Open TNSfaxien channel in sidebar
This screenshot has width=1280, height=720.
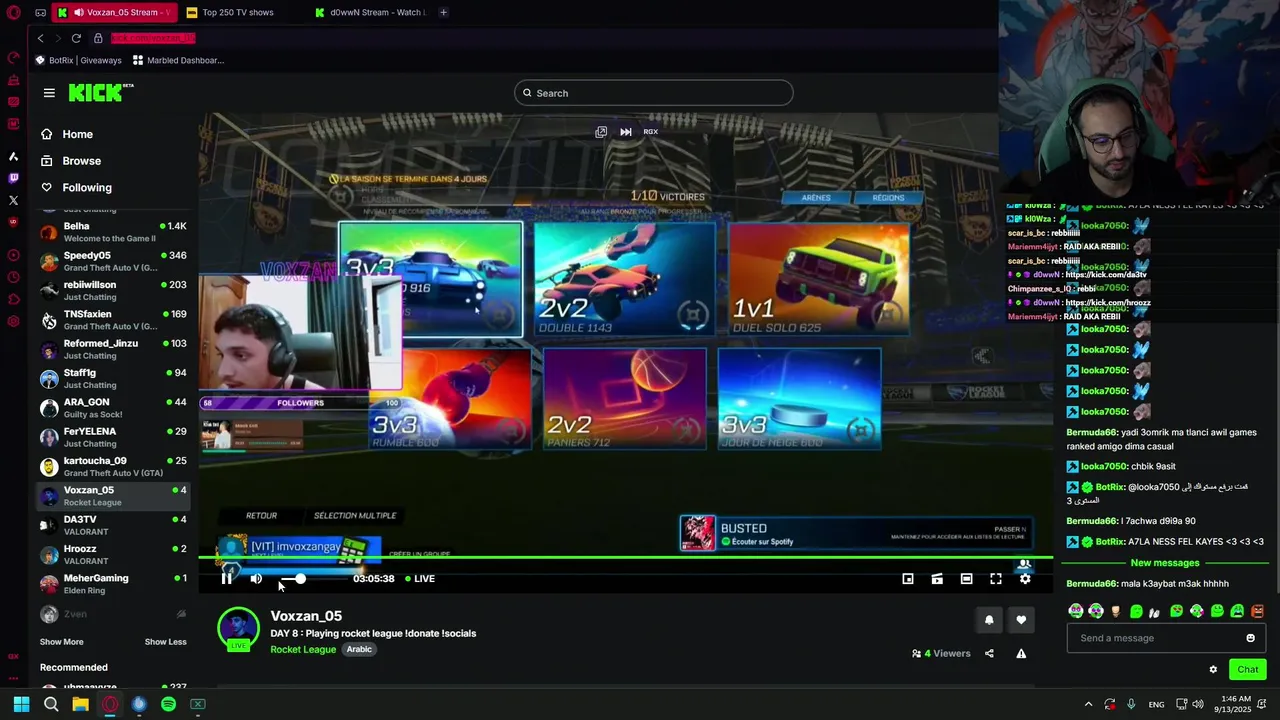(113, 320)
